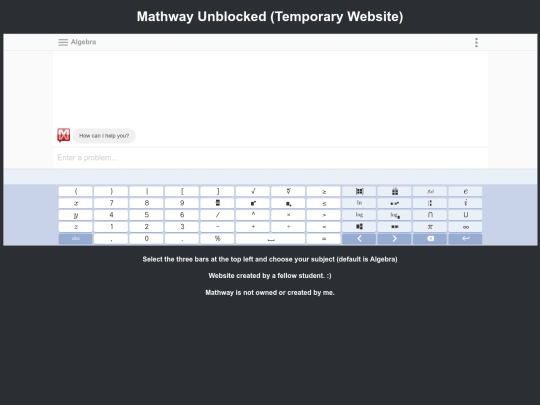Tap the absolute value bar key

(x=146, y=191)
